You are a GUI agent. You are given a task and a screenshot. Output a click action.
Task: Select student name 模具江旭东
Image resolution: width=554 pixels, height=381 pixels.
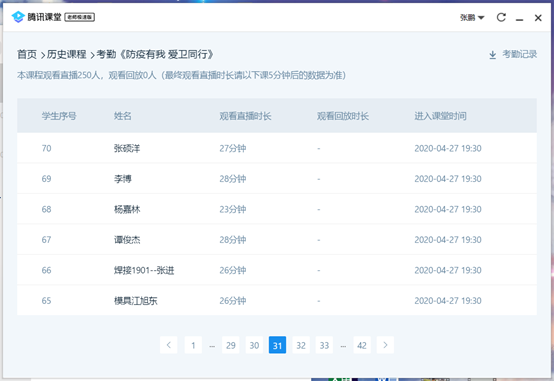click(x=136, y=301)
